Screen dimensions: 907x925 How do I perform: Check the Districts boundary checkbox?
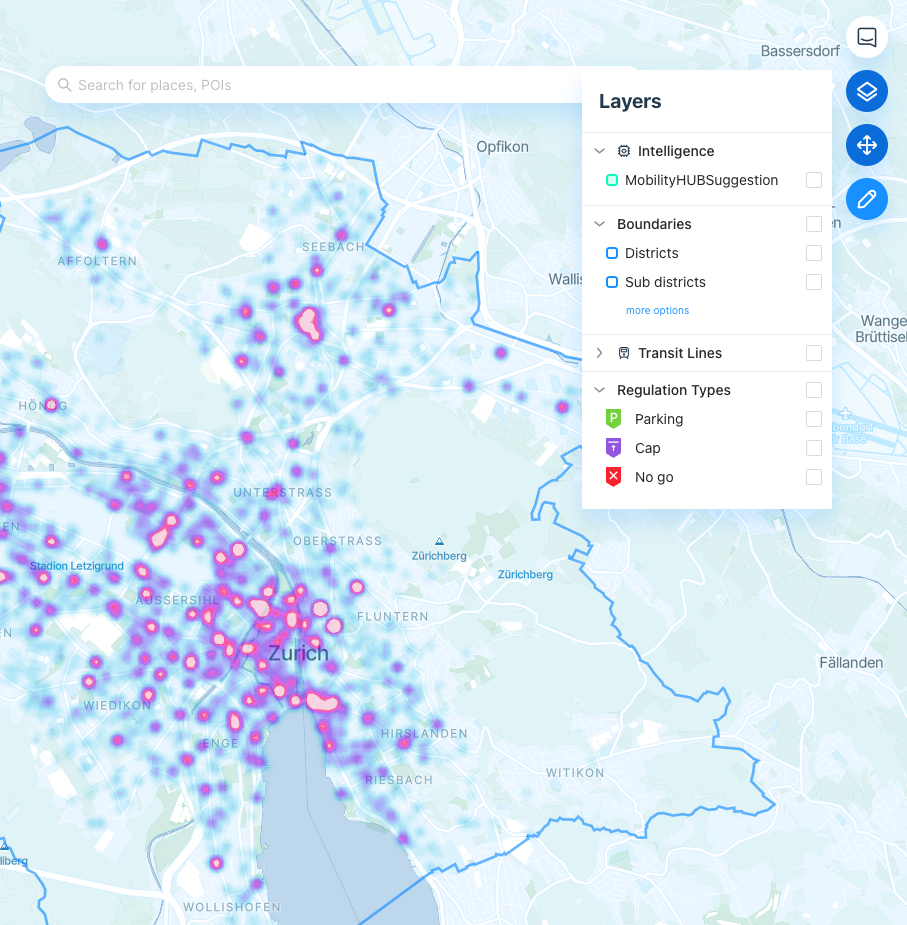pyautogui.click(x=814, y=253)
